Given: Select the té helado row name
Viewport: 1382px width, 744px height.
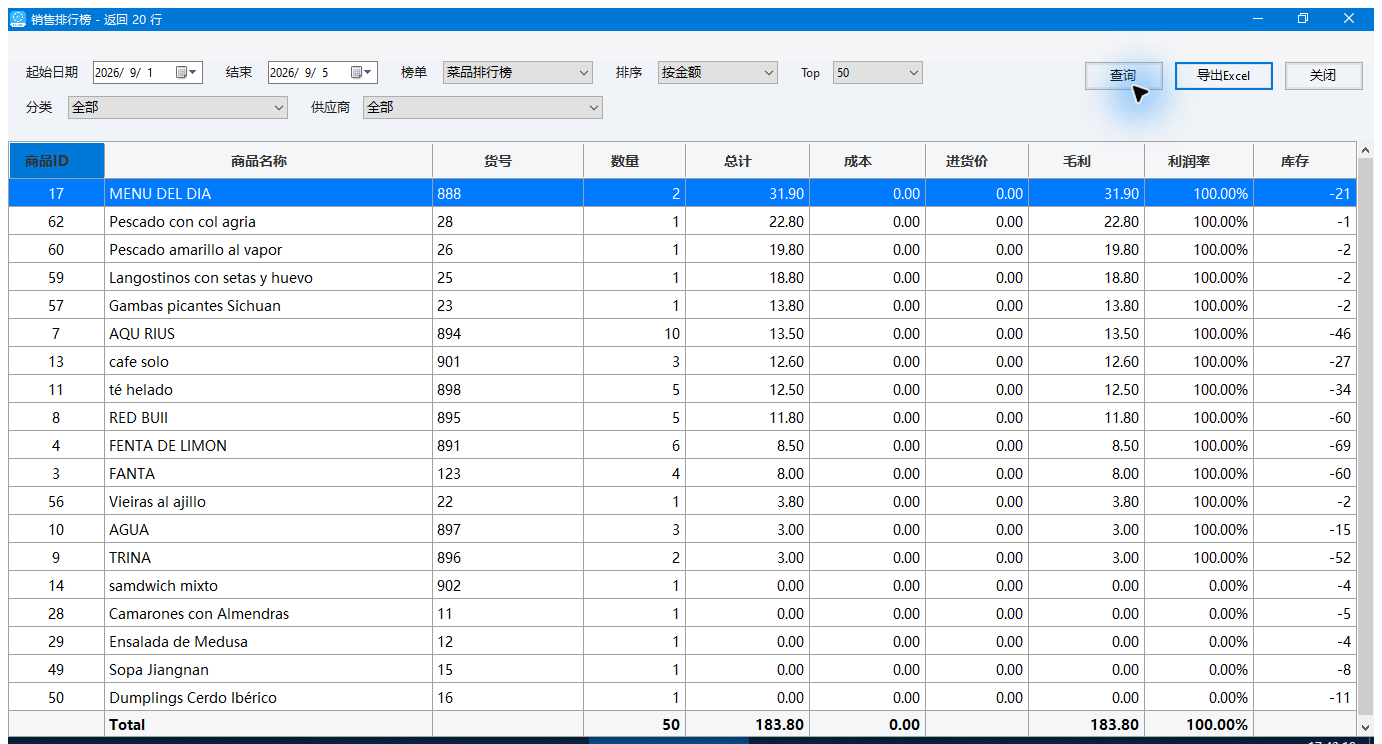Looking at the screenshot, I should pyautogui.click(x=268, y=390).
